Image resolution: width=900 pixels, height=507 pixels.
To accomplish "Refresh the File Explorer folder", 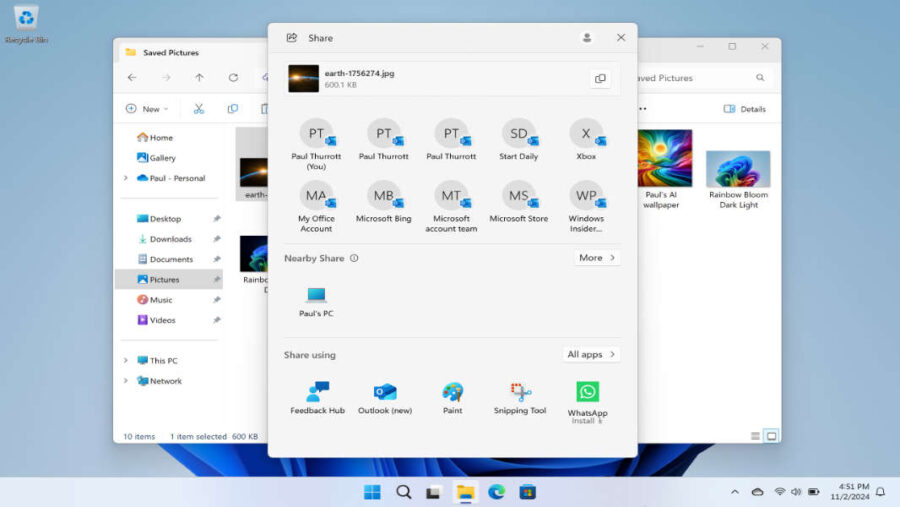I will (233, 78).
